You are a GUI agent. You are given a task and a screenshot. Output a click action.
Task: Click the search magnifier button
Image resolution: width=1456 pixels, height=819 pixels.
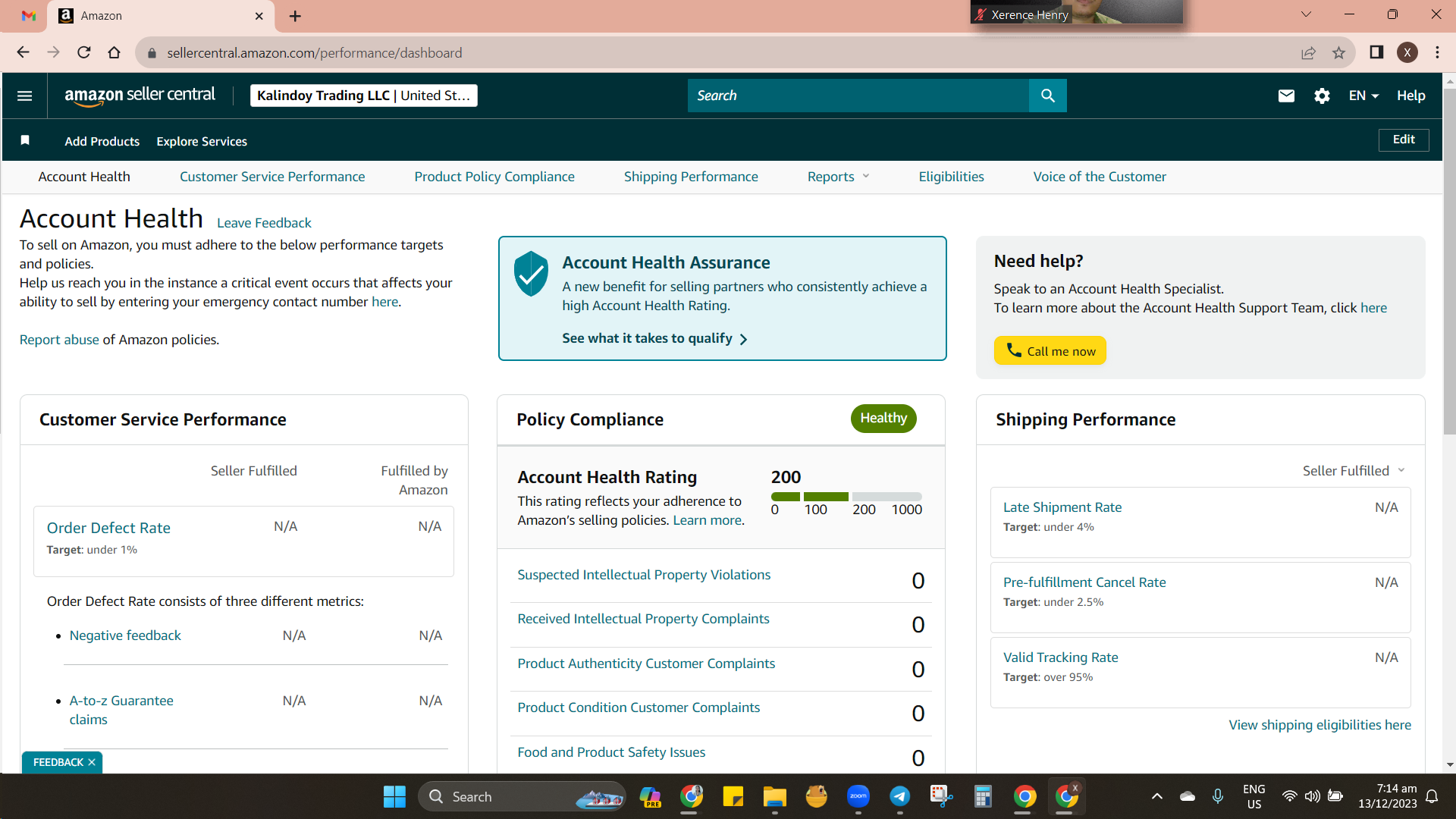pos(1048,96)
